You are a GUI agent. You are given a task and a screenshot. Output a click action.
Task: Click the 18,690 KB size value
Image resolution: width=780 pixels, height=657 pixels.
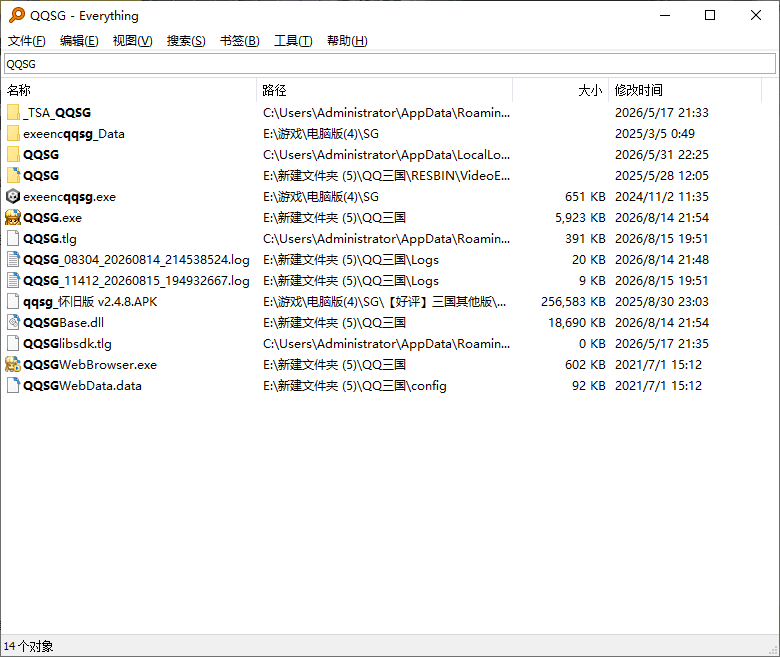577,323
